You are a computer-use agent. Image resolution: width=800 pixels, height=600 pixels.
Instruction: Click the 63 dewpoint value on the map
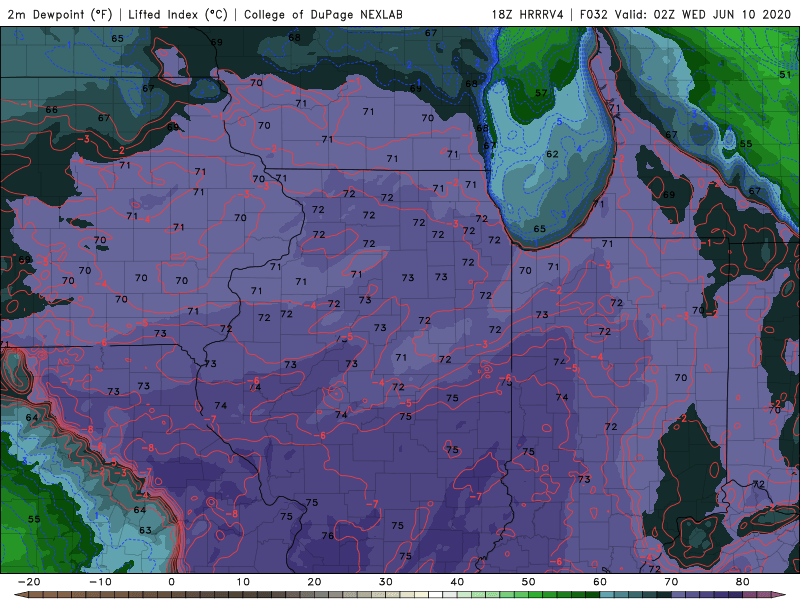pyautogui.click(x=145, y=530)
